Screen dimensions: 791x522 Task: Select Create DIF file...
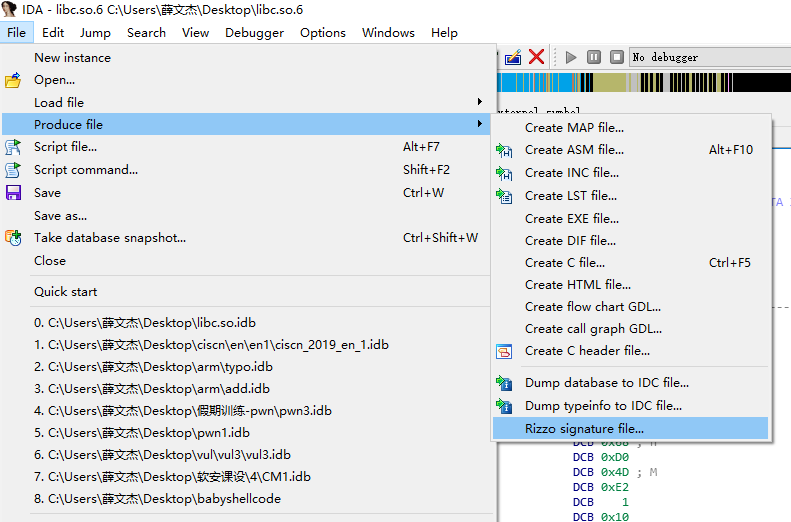click(x=630, y=241)
